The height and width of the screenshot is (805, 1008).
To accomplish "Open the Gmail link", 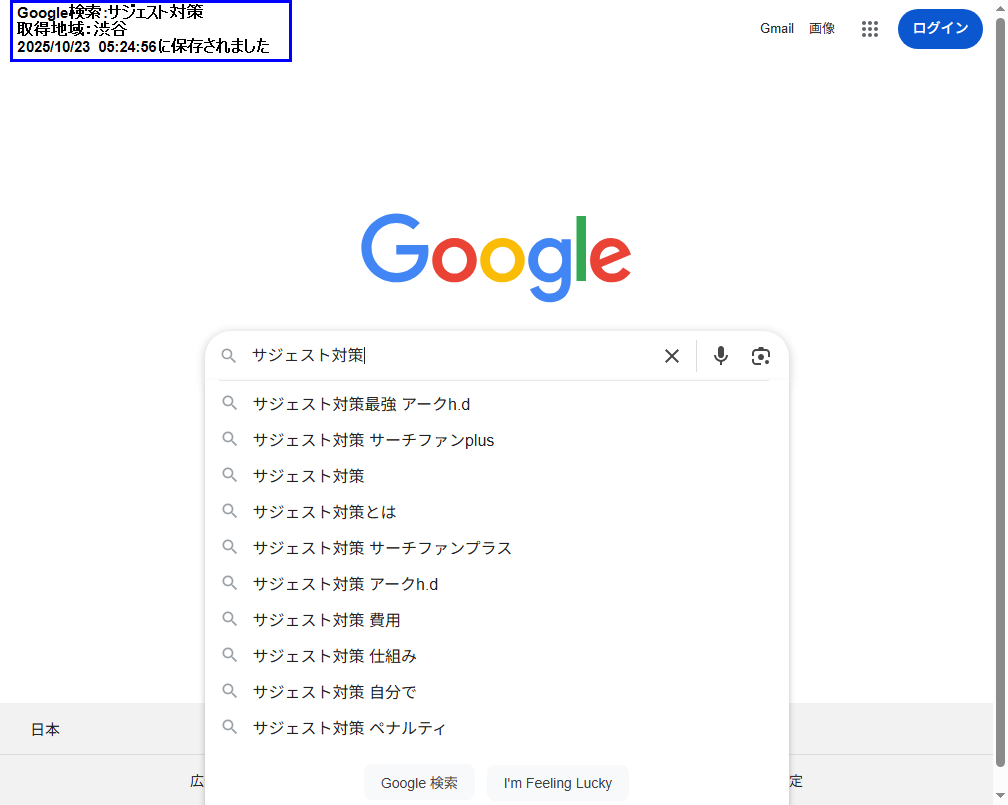I will pos(777,29).
